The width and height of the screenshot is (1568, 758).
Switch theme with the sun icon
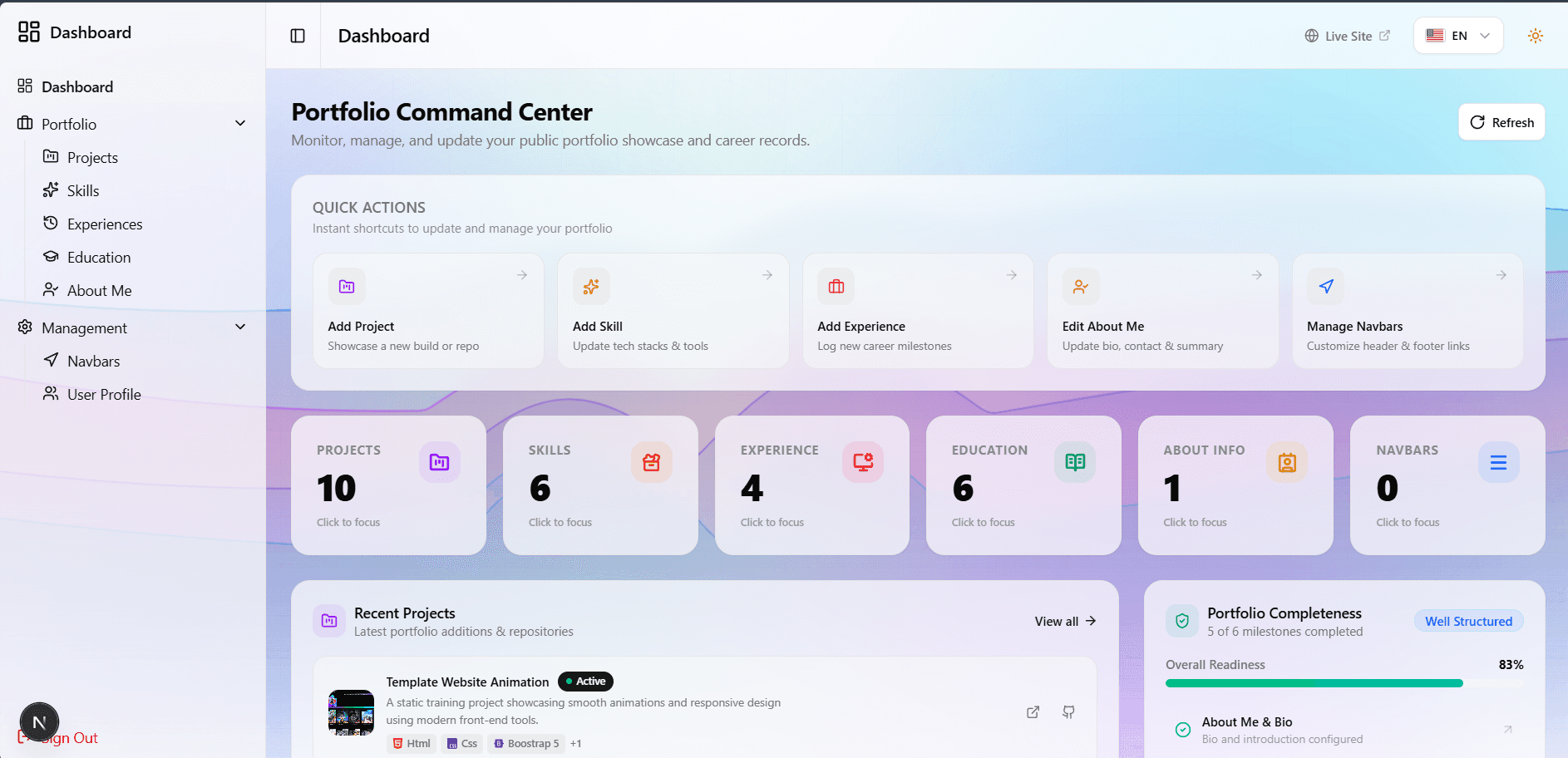[1536, 36]
